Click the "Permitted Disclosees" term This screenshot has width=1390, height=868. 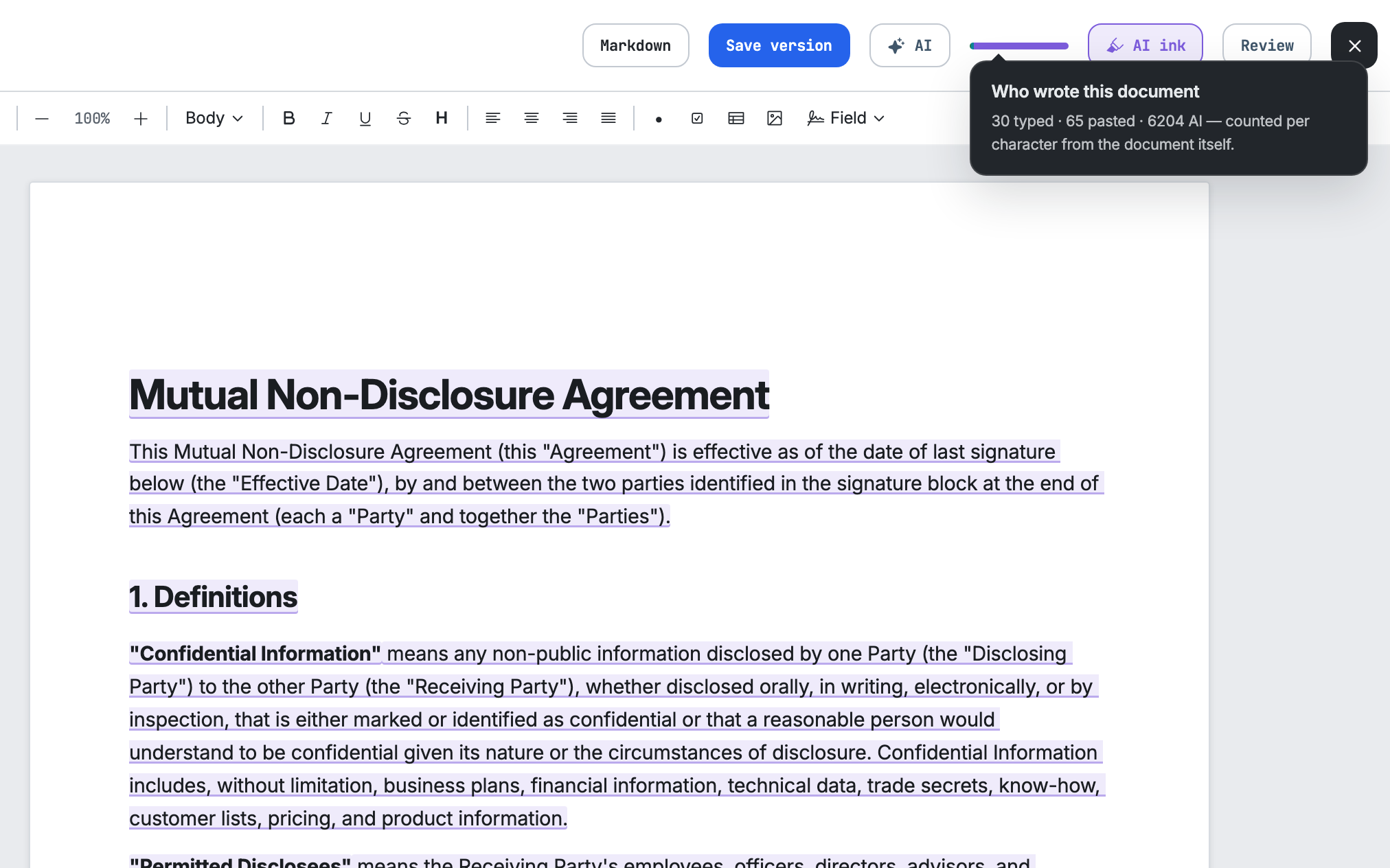[240, 861]
